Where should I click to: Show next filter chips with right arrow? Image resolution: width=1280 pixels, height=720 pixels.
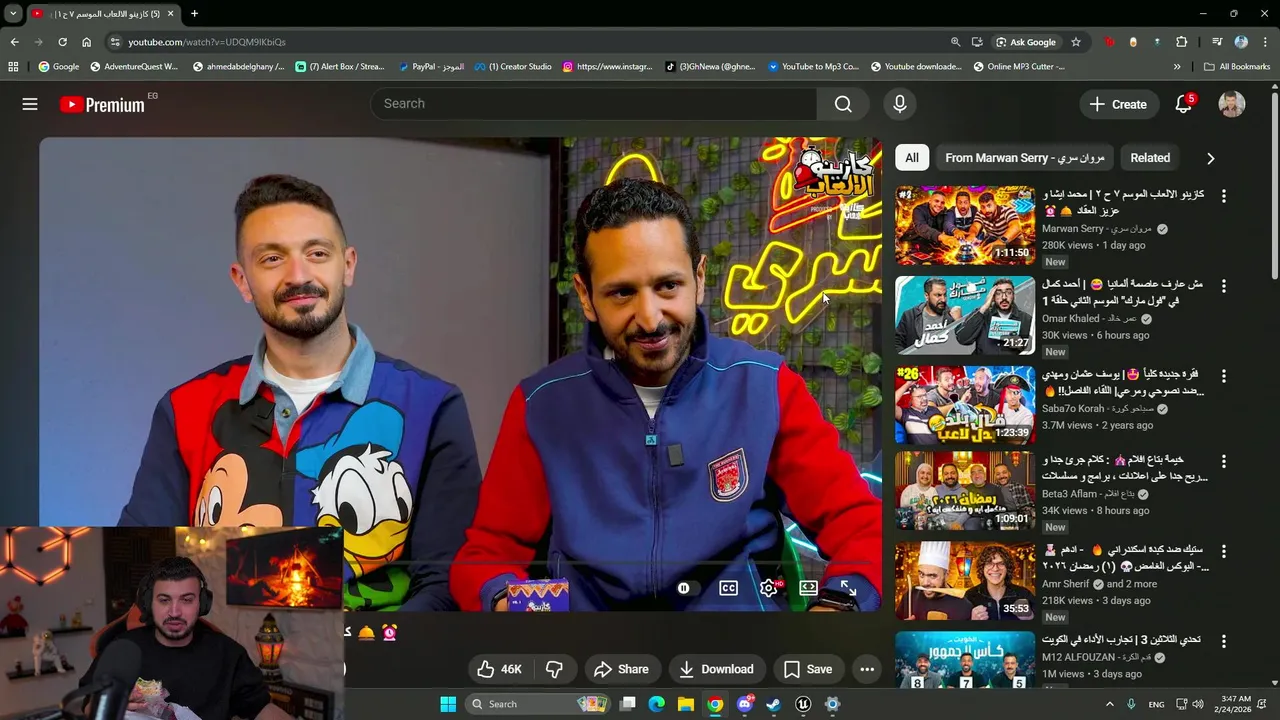1210,158
